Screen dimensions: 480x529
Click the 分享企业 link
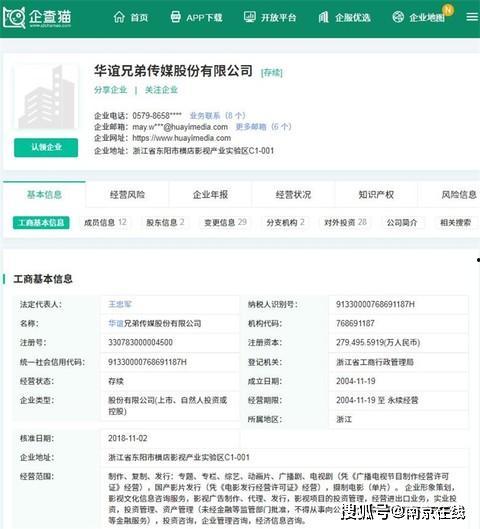pyautogui.click(x=111, y=90)
